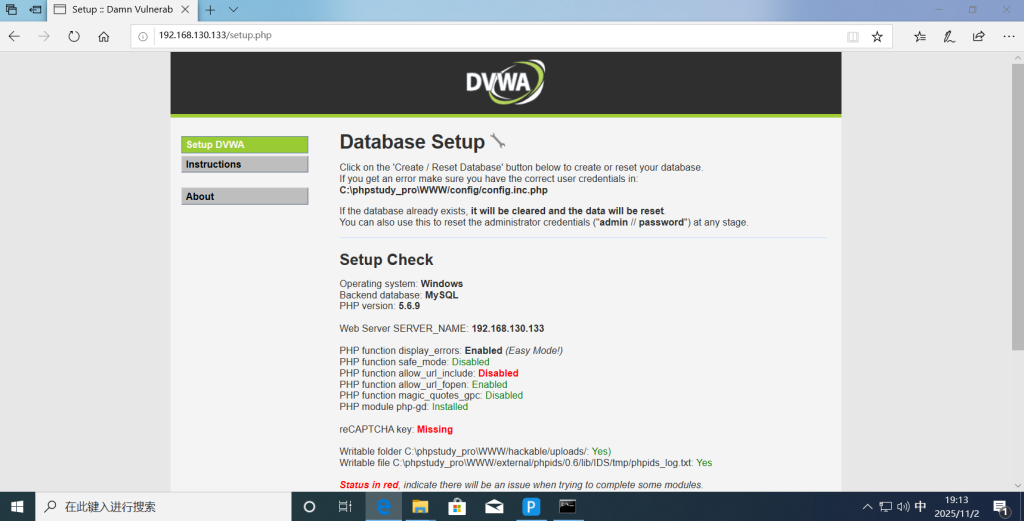Open Reading view book icon

click(x=852, y=36)
